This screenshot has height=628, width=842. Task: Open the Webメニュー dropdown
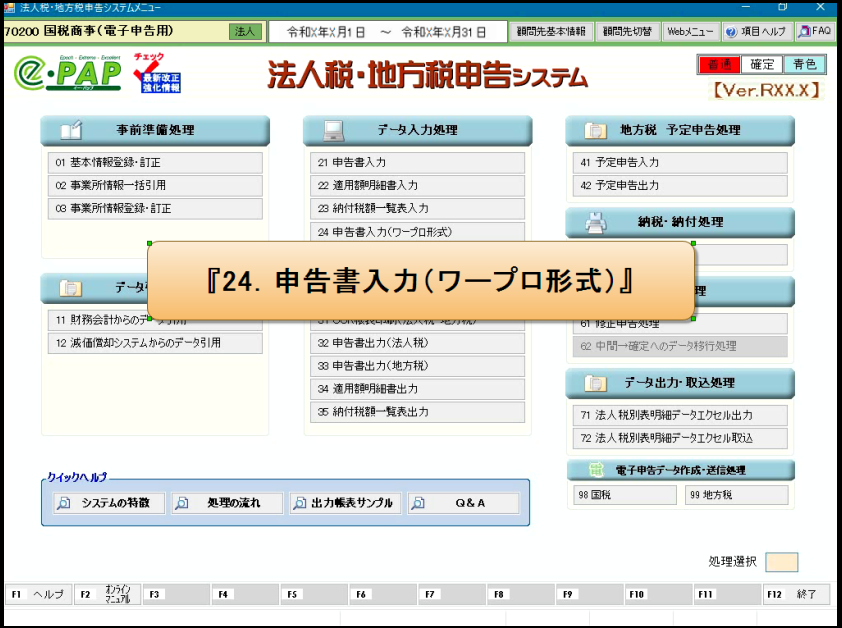point(690,31)
